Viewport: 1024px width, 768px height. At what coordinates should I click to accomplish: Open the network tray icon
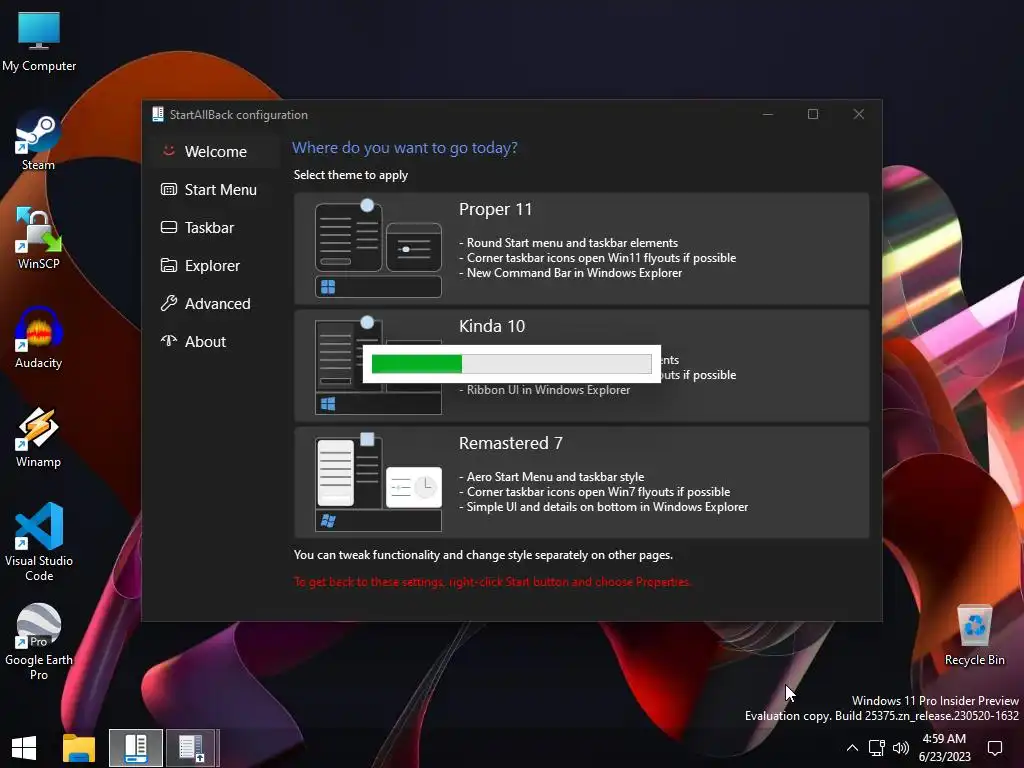click(x=876, y=748)
